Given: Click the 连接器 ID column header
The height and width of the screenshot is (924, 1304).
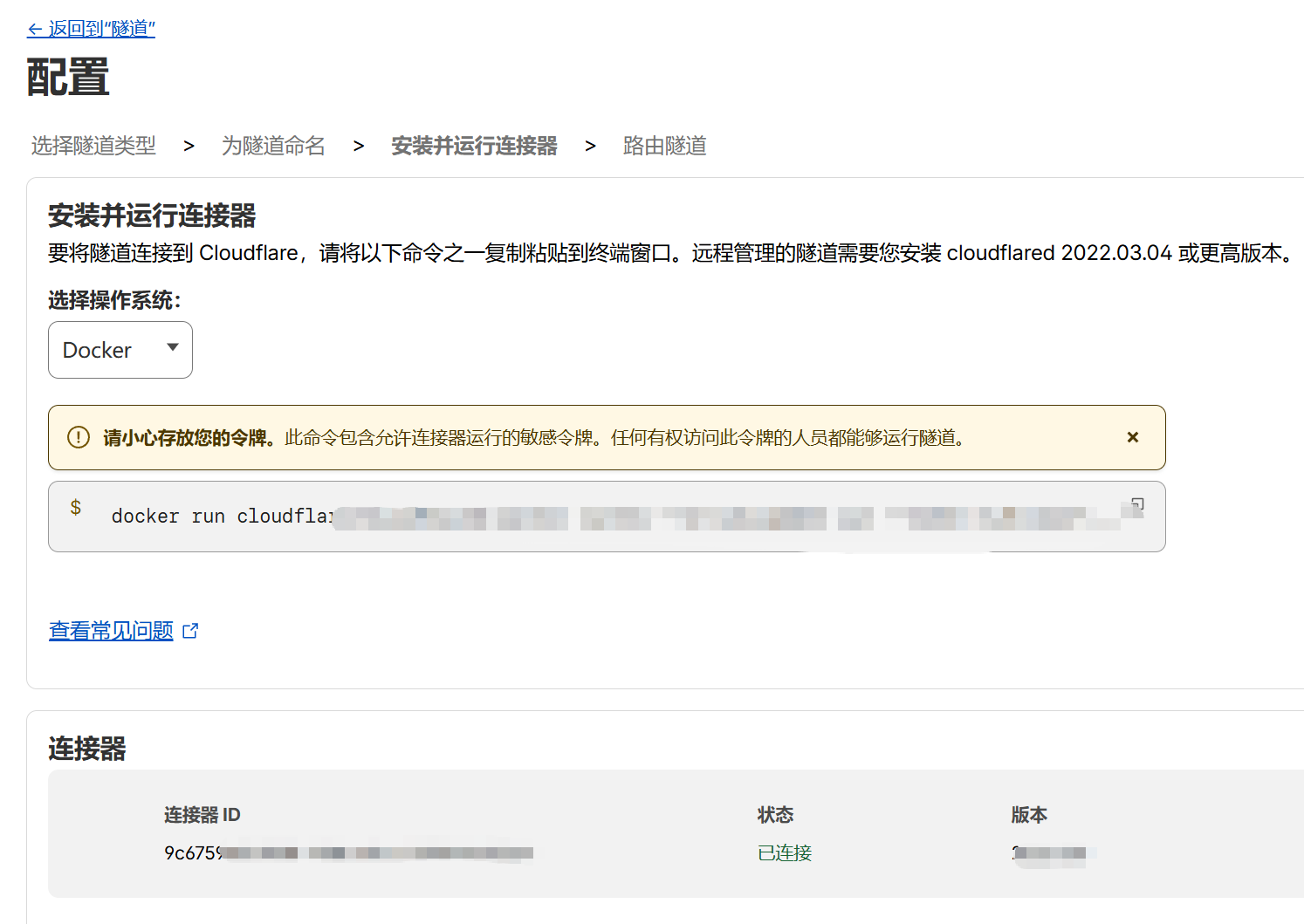Looking at the screenshot, I should pos(202,815).
